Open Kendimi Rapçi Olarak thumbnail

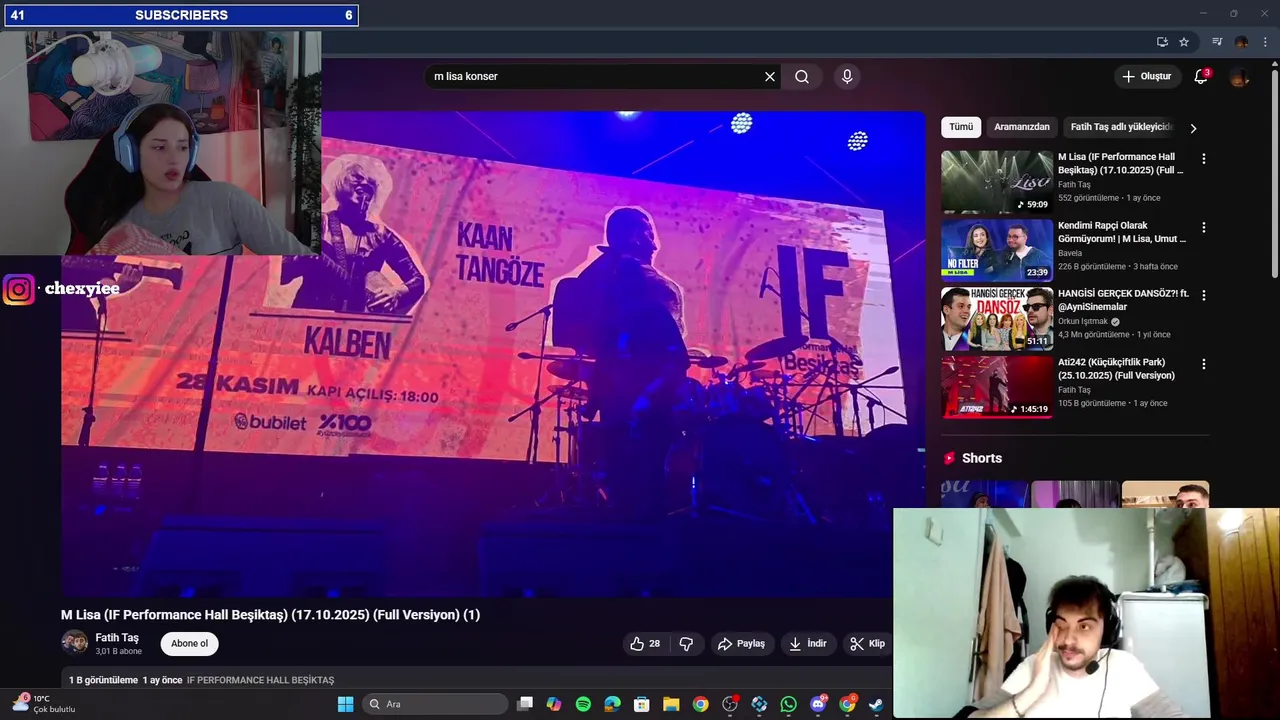pos(997,250)
